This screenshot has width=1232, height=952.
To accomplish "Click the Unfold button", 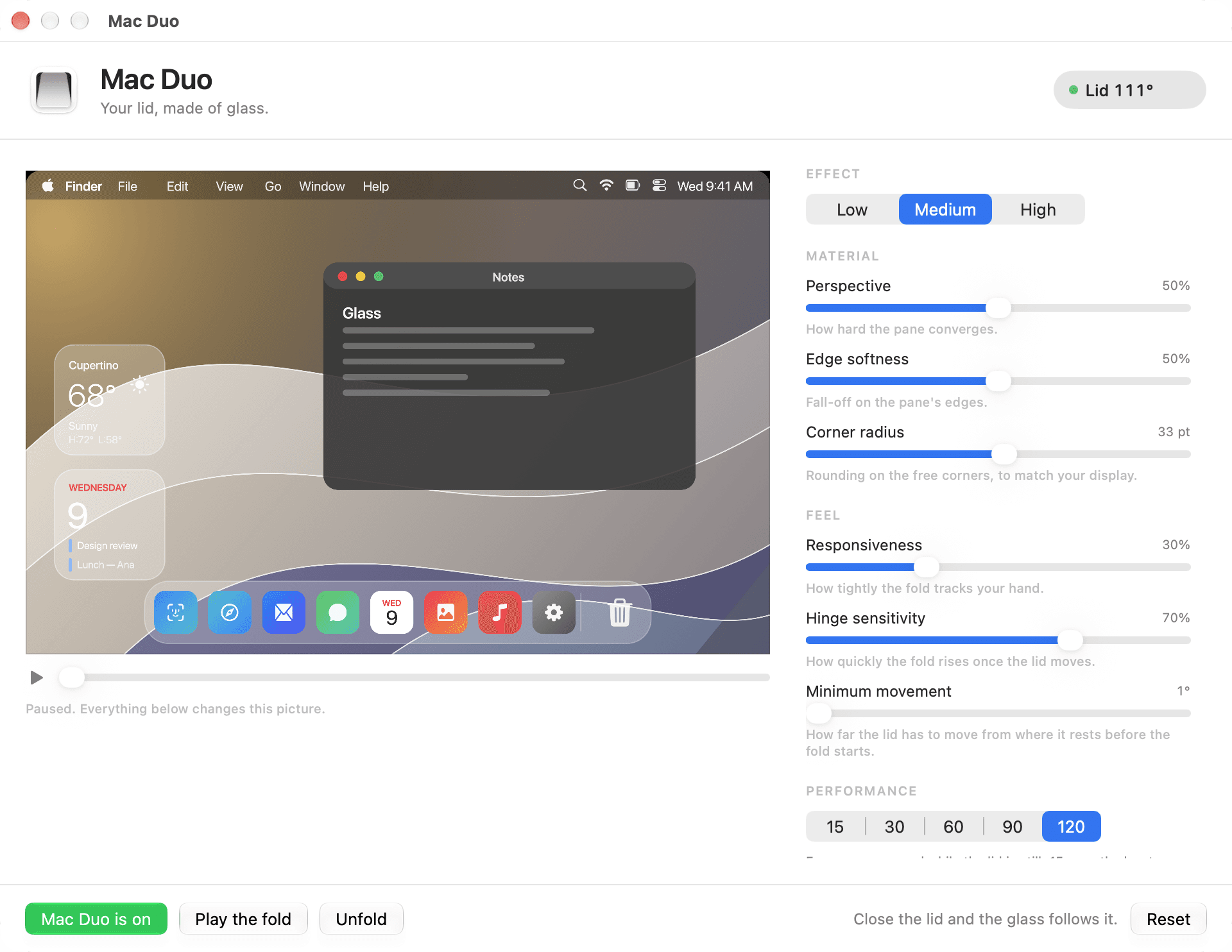I will click(x=361, y=919).
